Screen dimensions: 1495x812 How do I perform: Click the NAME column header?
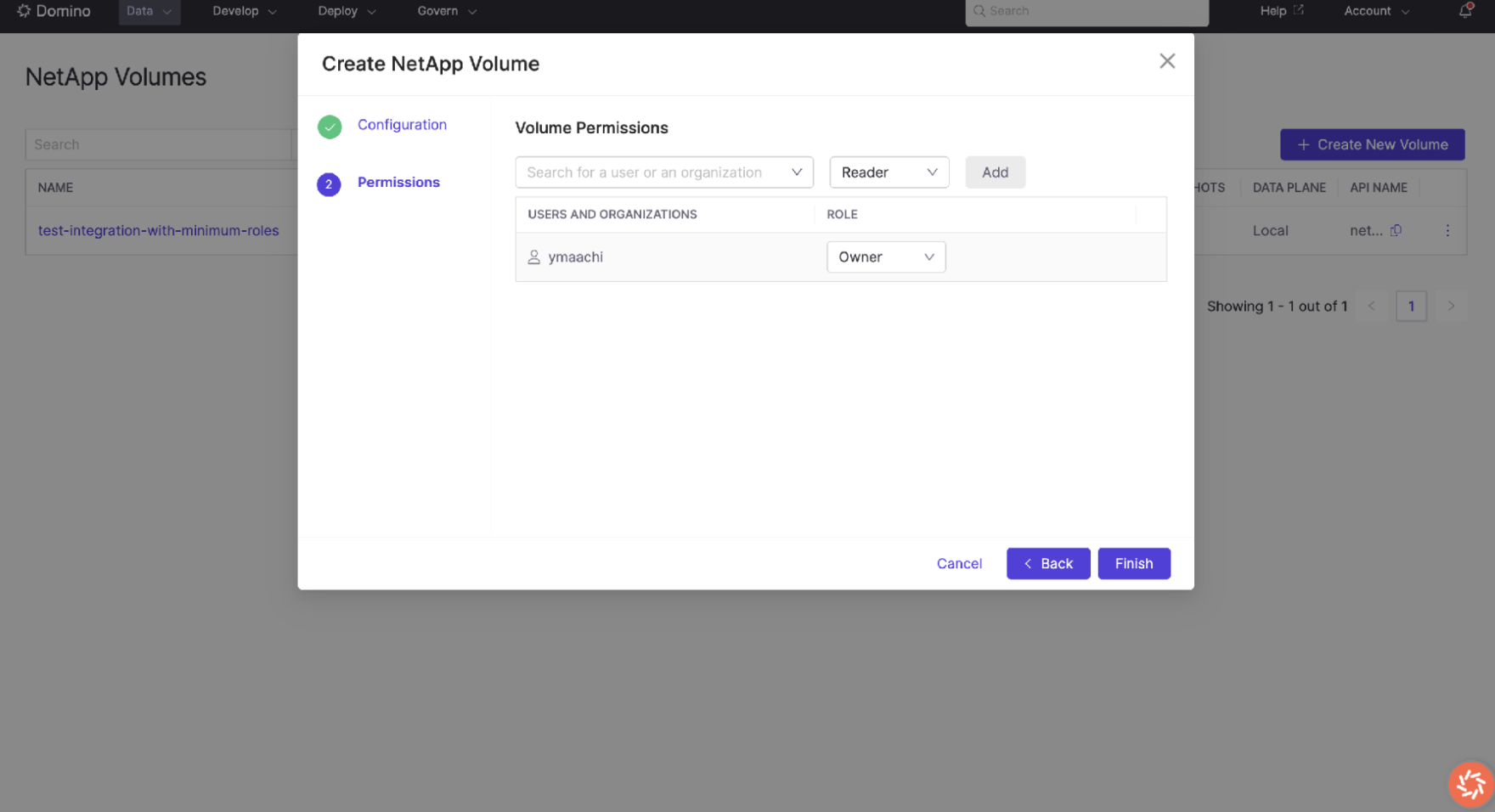tap(55, 188)
